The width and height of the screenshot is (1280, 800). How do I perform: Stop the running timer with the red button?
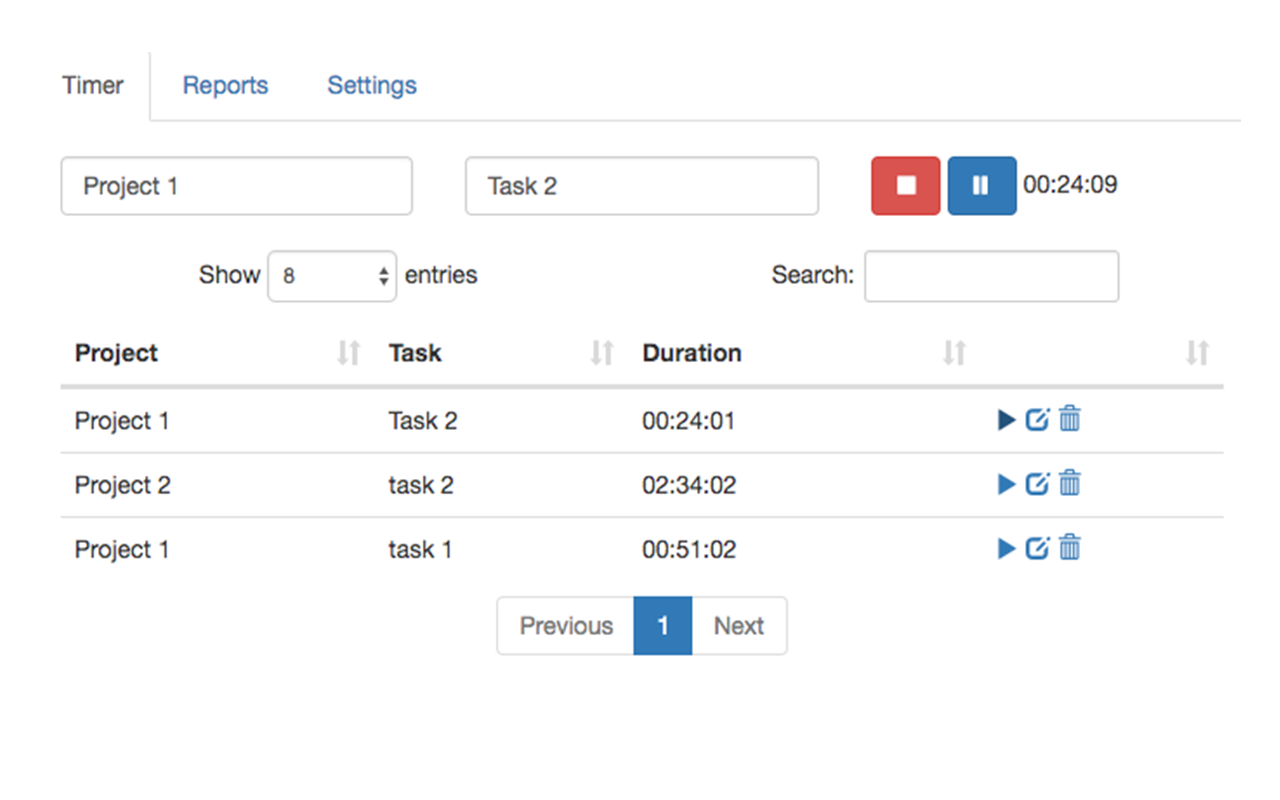point(906,186)
